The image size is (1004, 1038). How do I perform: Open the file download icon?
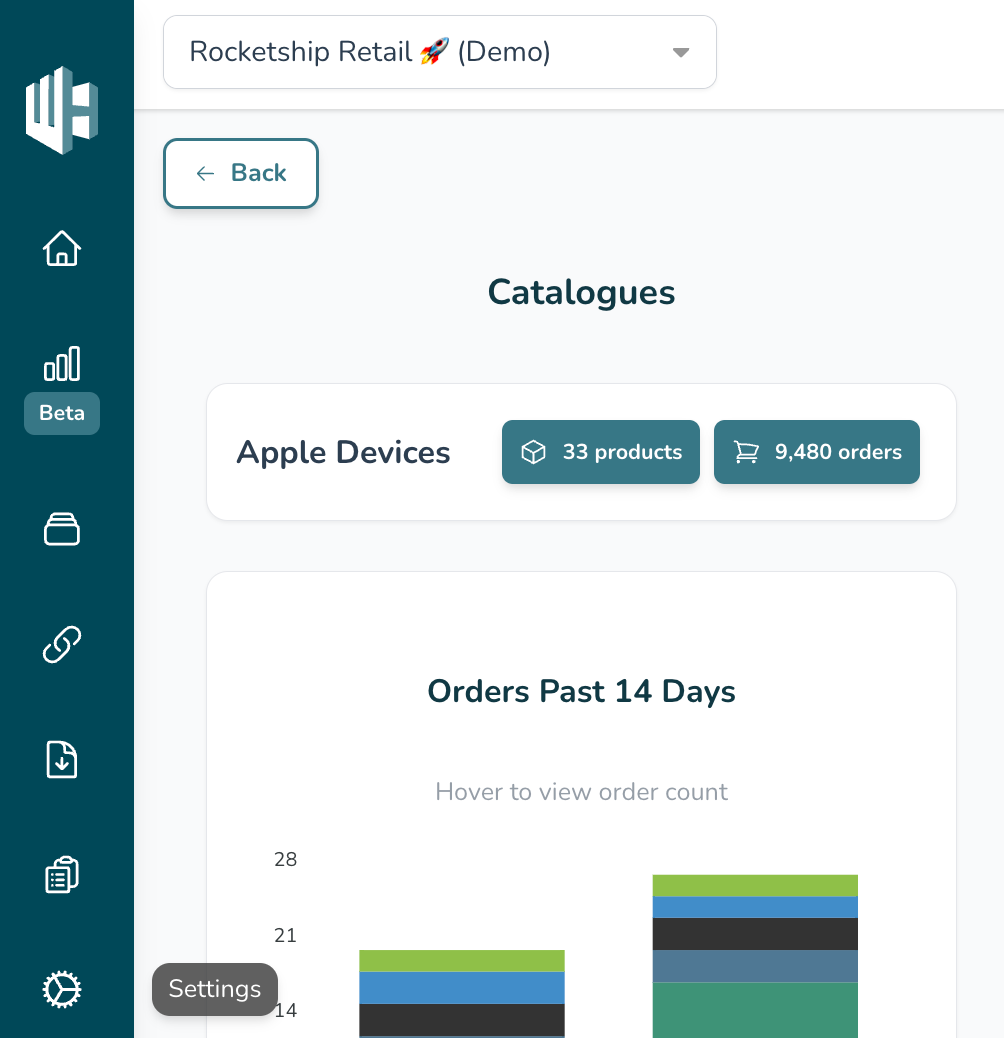62,759
